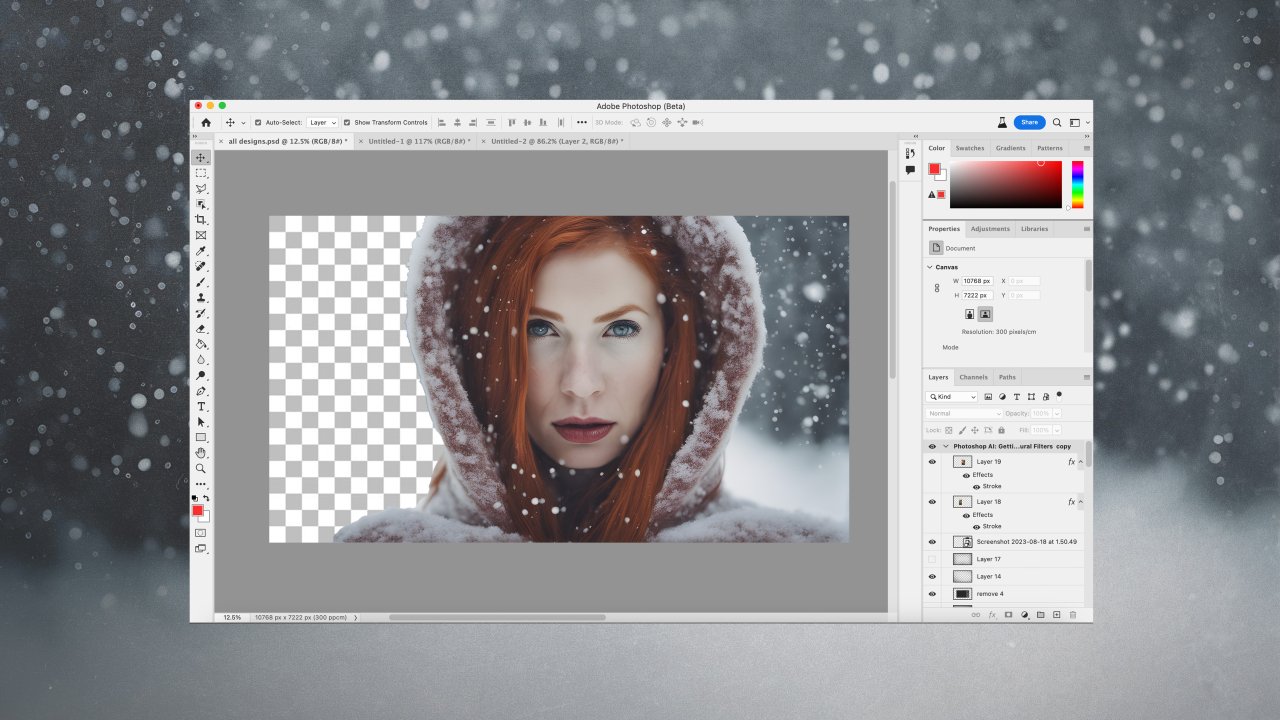
Task: Open the Untitled-1 document tab
Action: coord(420,141)
